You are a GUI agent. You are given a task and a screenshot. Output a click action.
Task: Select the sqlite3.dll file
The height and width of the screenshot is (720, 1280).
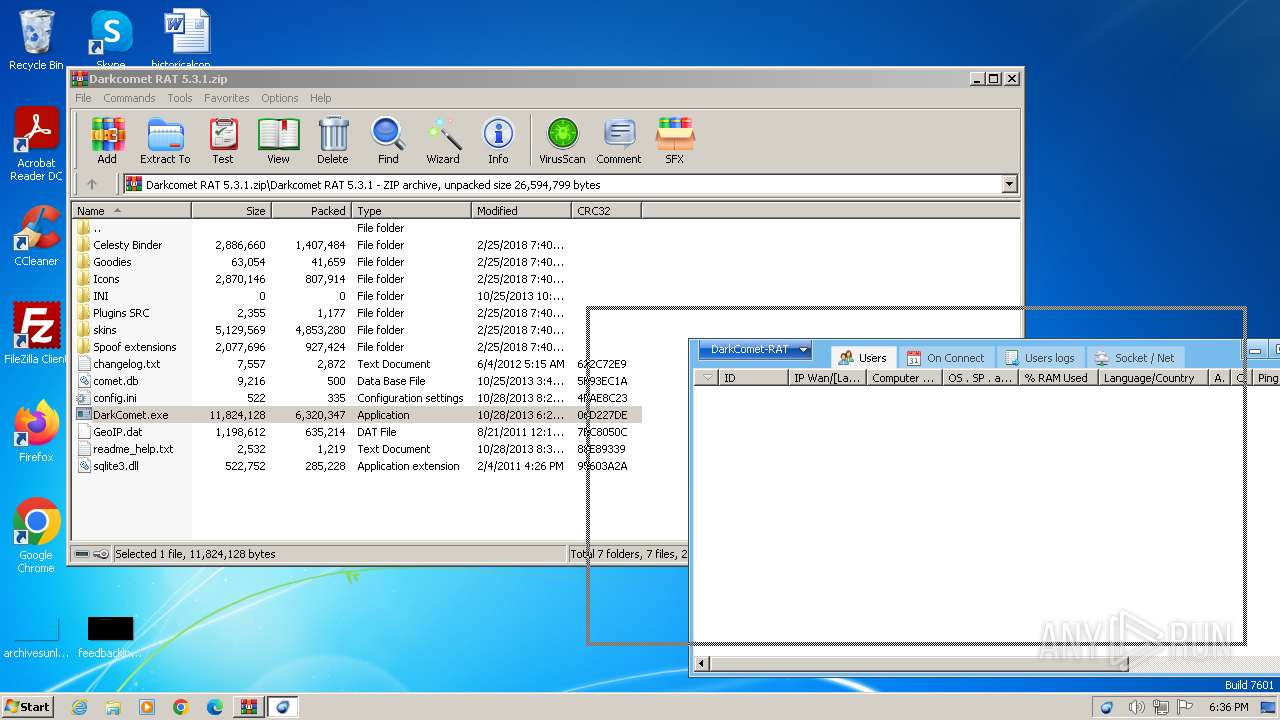115,466
